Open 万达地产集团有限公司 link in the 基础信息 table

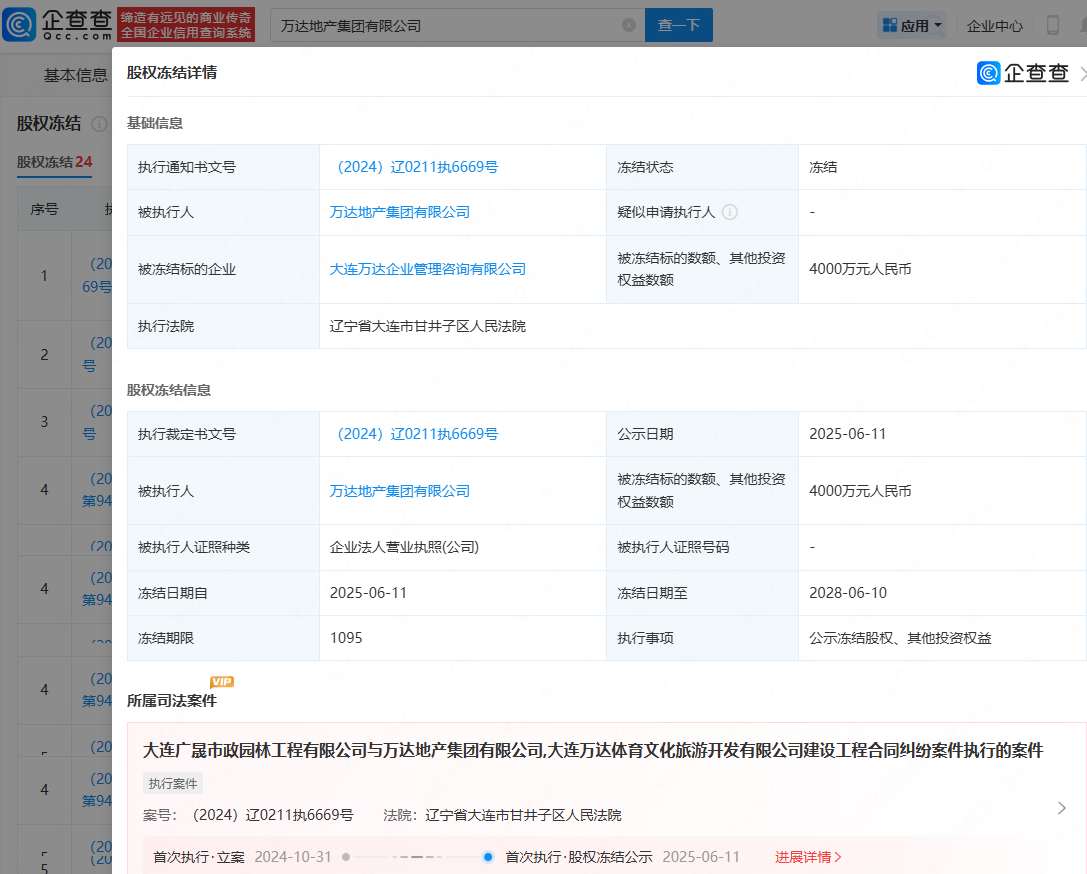click(400, 212)
